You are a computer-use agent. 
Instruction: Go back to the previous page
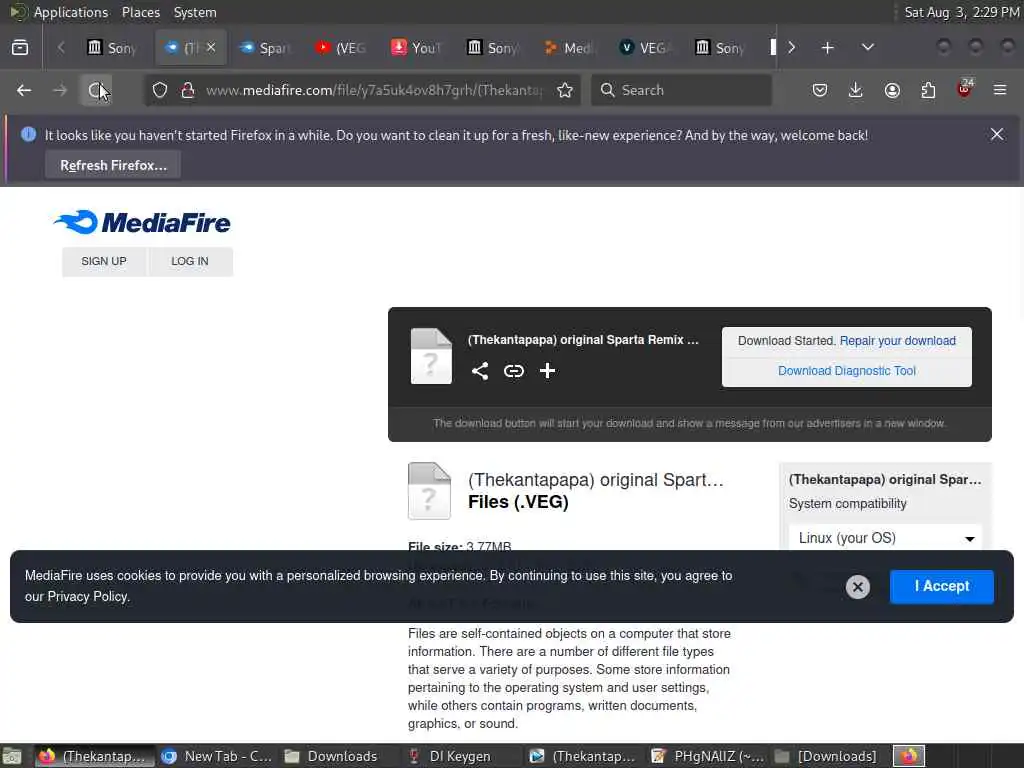point(24,90)
